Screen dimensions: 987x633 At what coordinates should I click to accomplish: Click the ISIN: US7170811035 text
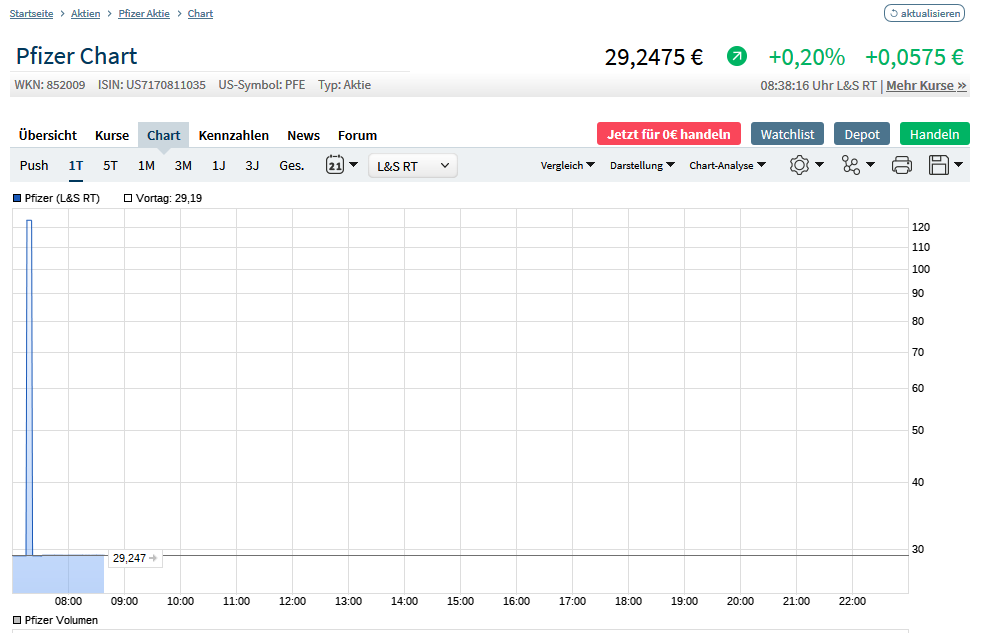pyautogui.click(x=152, y=85)
